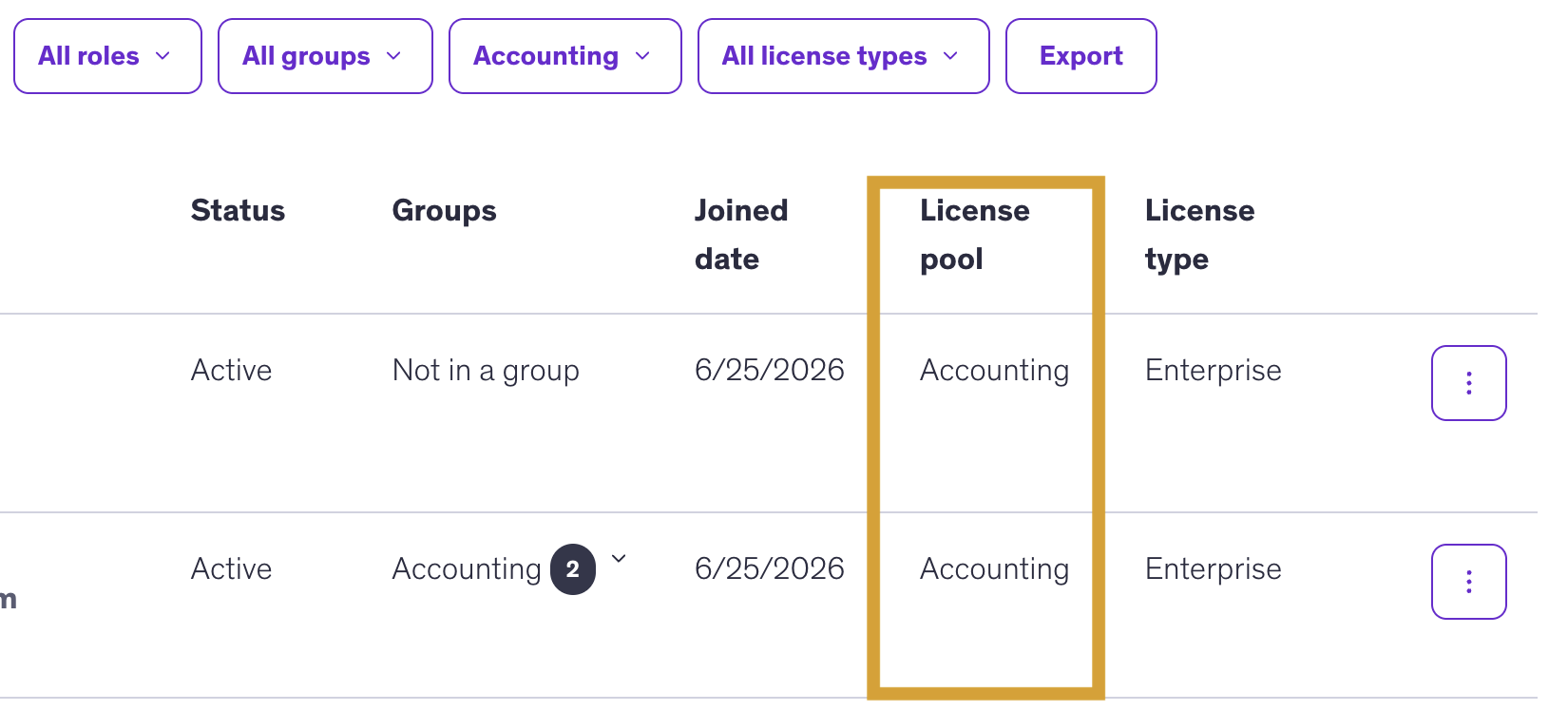Click the first row's Active status
Screen dimensions: 1568x711
click(x=231, y=370)
